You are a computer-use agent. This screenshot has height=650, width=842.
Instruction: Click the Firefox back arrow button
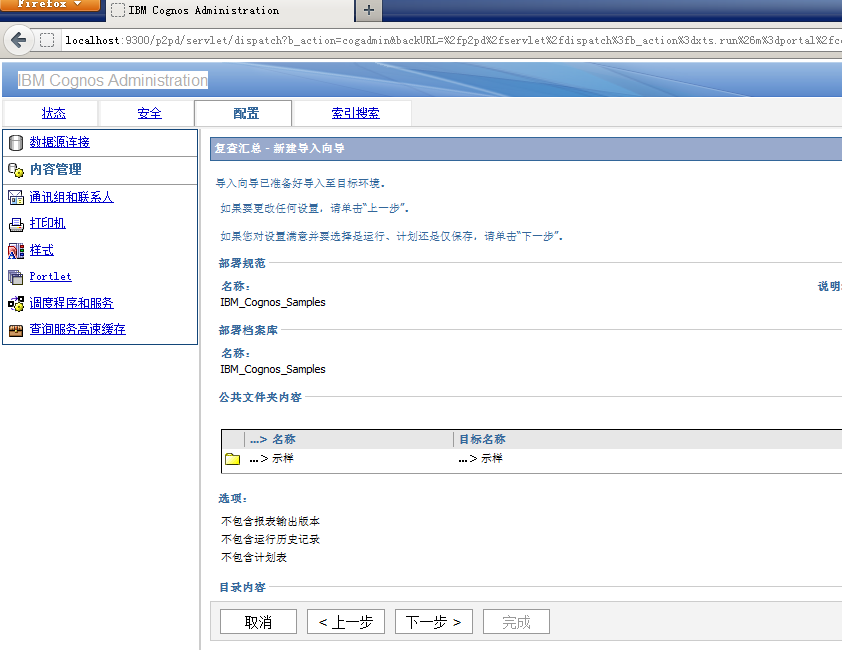click(x=19, y=40)
